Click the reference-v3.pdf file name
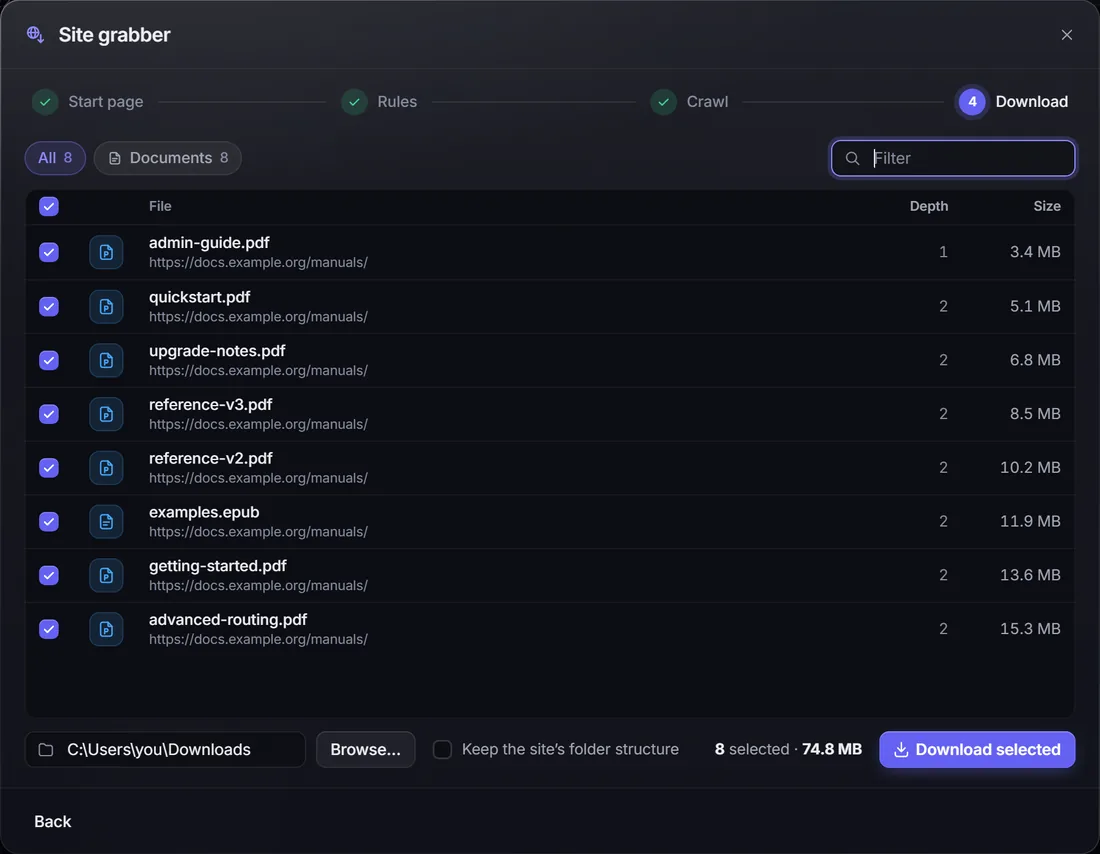Viewport: 1100px width, 854px height. pyautogui.click(x=210, y=405)
